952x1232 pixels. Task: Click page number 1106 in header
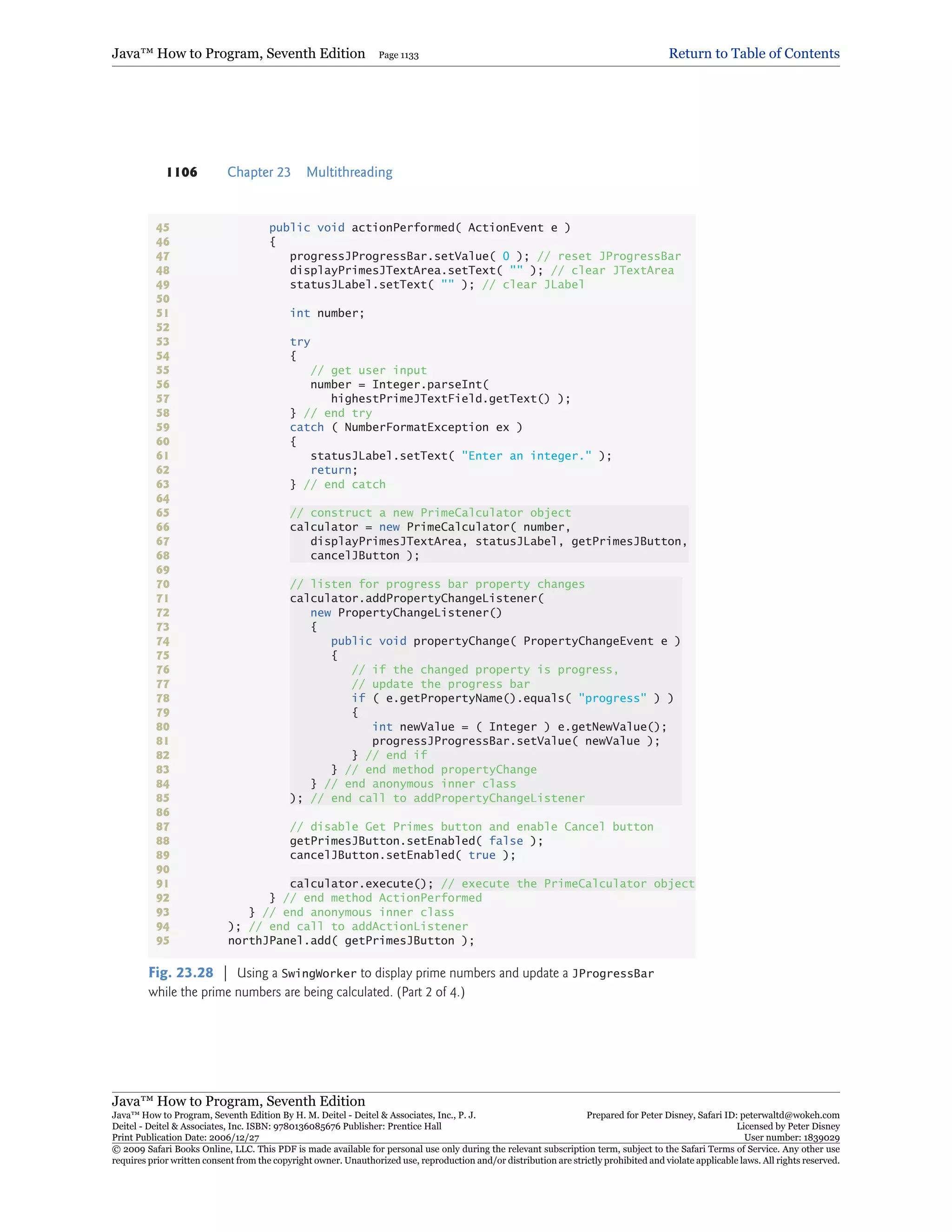click(x=182, y=172)
